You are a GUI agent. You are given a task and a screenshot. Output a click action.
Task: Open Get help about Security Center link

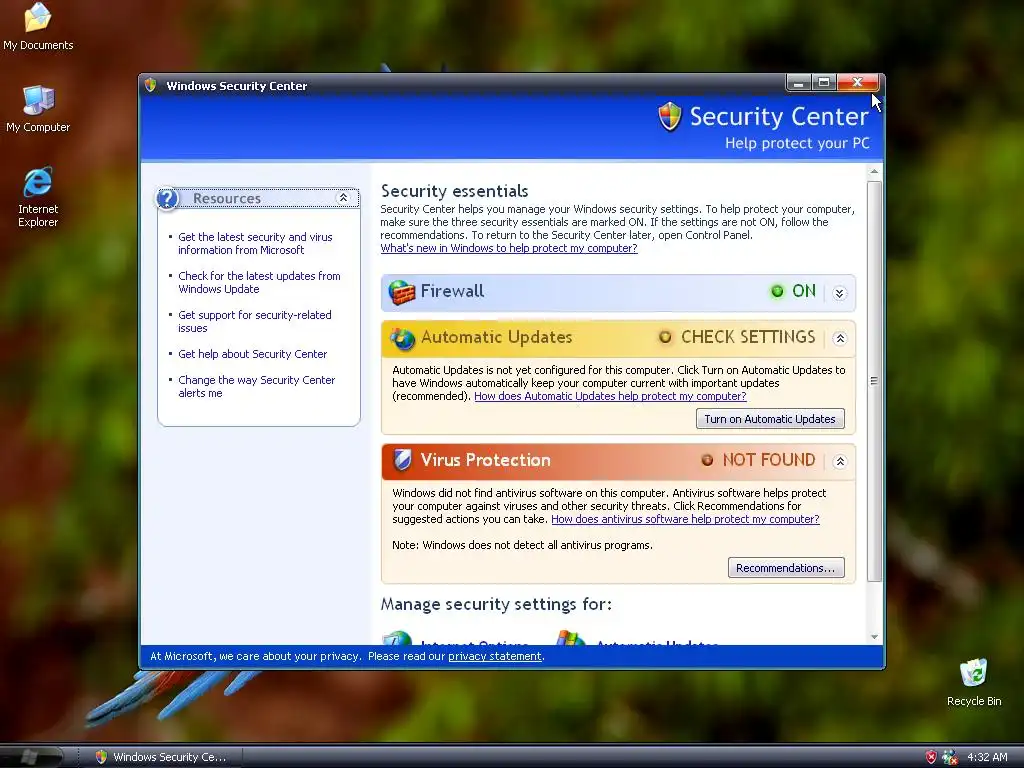[253, 354]
